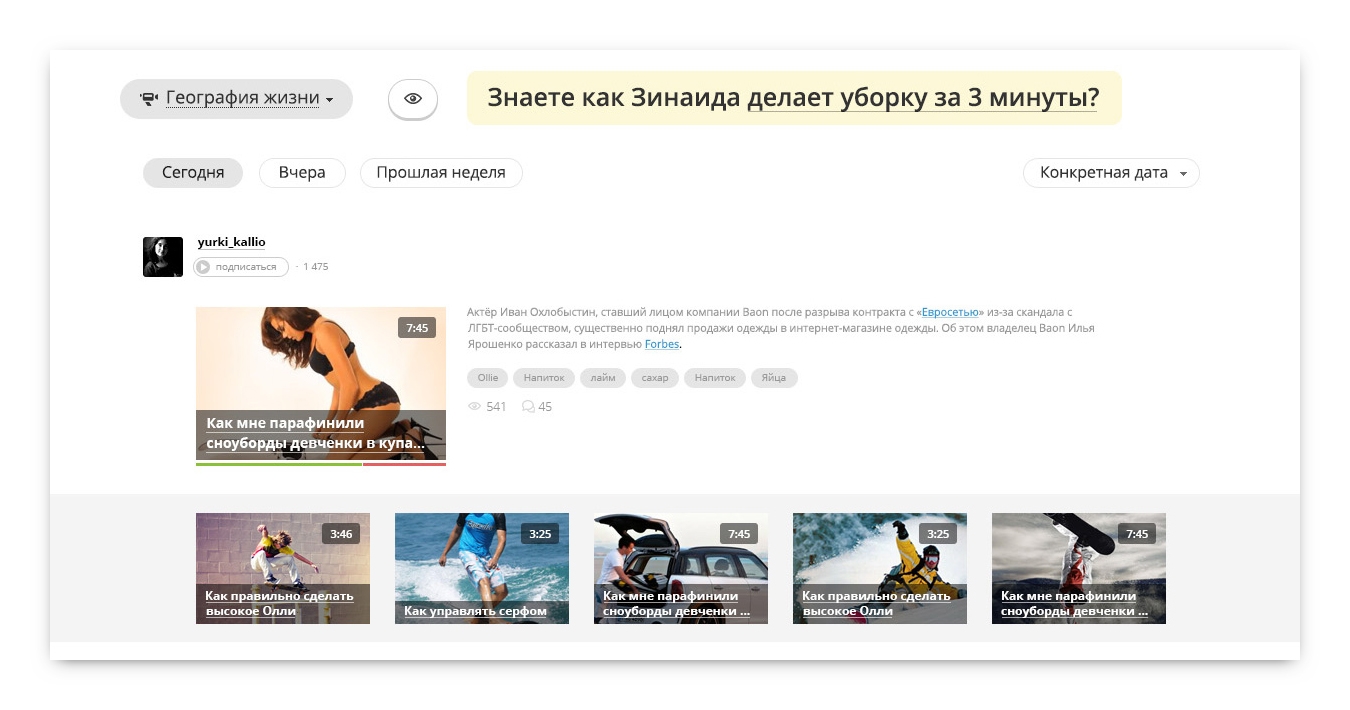Play the main video about парафинили сноуборды

point(321,383)
